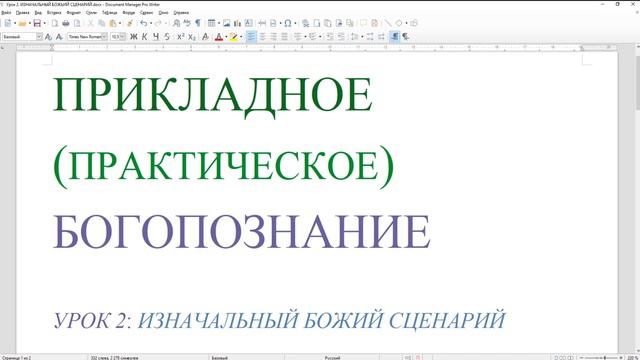
Task: Open the Вид menu
Action: point(38,13)
